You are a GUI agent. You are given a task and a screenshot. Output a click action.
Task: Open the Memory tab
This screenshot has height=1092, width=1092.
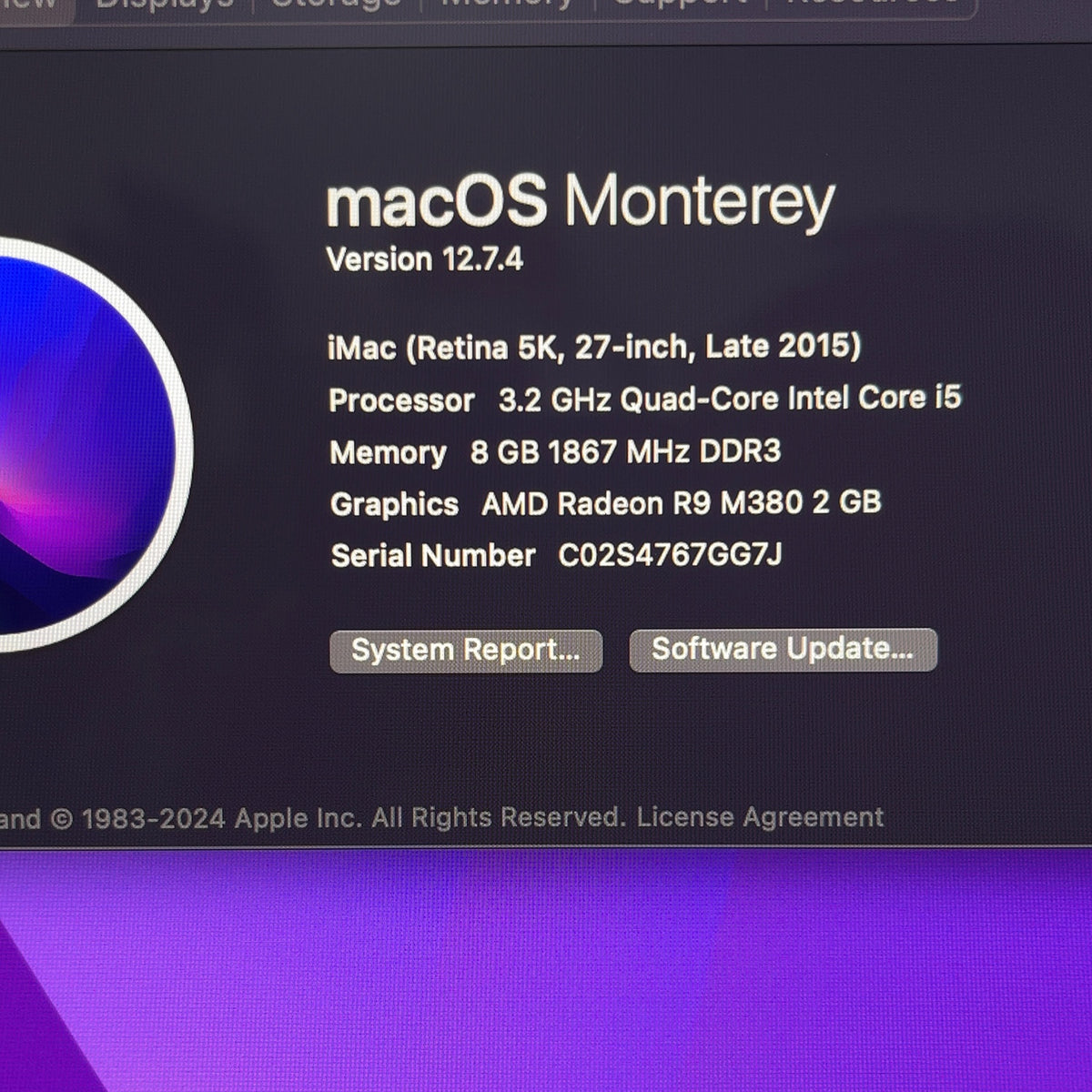coord(507,4)
